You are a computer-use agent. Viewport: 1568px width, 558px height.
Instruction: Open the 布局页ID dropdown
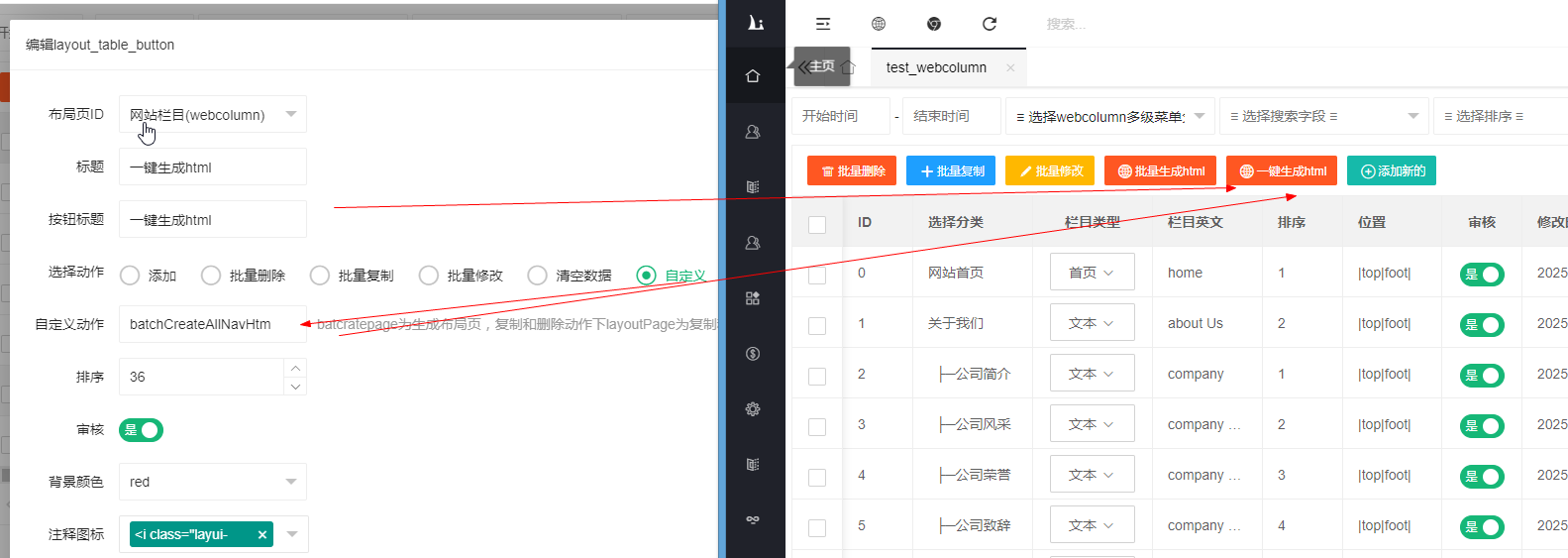(213, 115)
